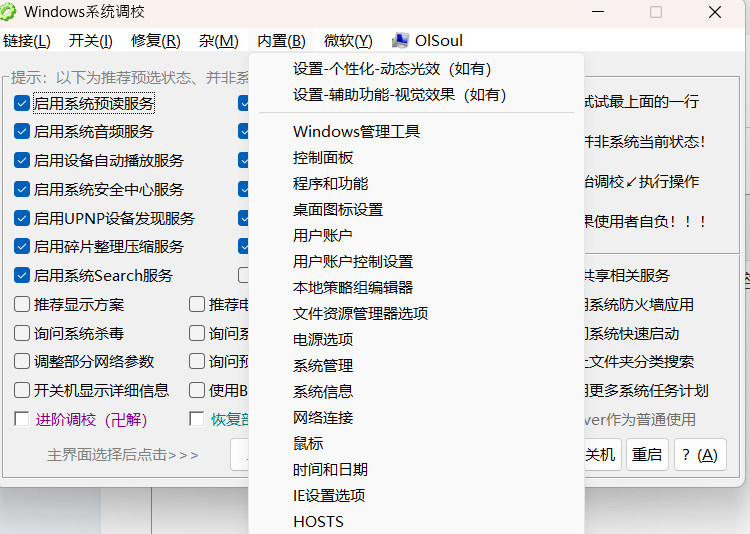
Task: Open the 杂(M) menu
Action: [x=219, y=41]
